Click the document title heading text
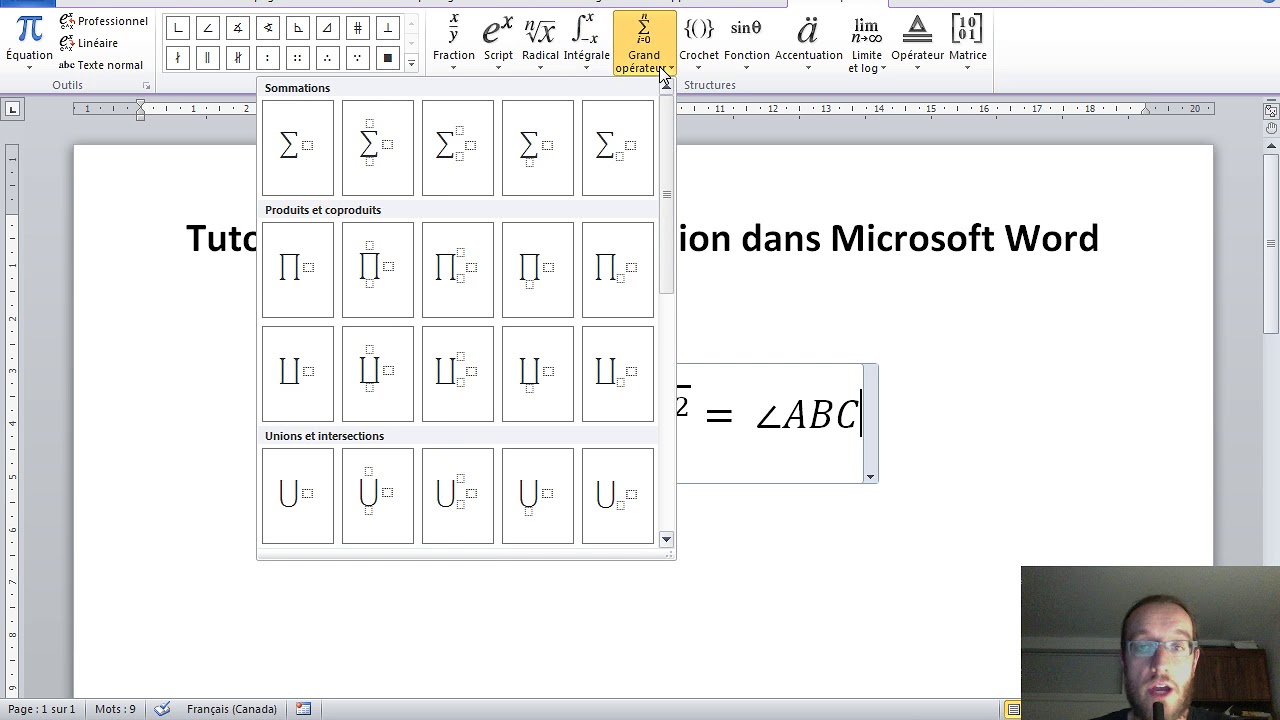This screenshot has width=1280, height=720. tap(642, 238)
